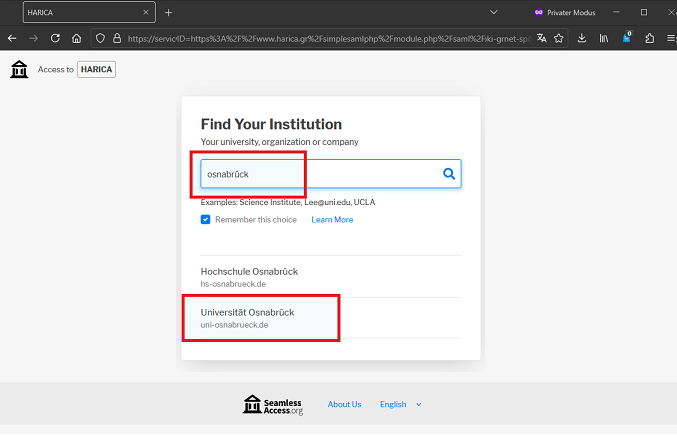Click the HARICA service badge
Image resolution: width=677 pixels, height=435 pixels.
point(96,69)
